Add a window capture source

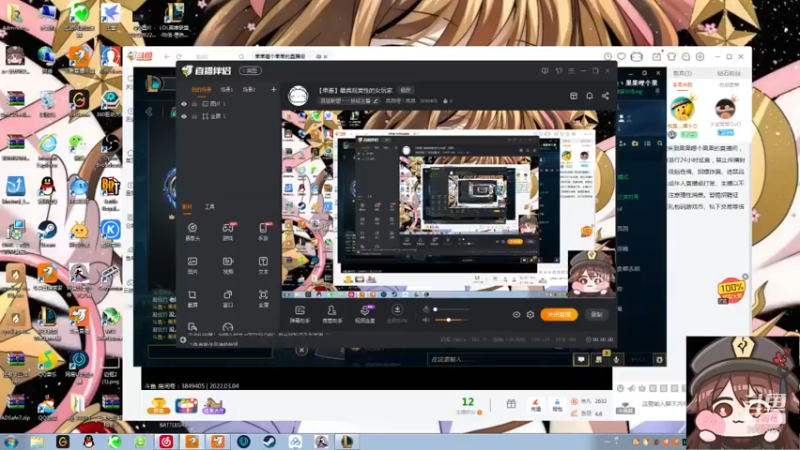point(228,298)
